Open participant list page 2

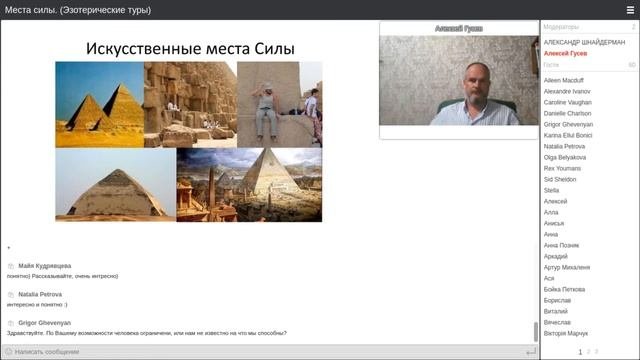(x=588, y=352)
